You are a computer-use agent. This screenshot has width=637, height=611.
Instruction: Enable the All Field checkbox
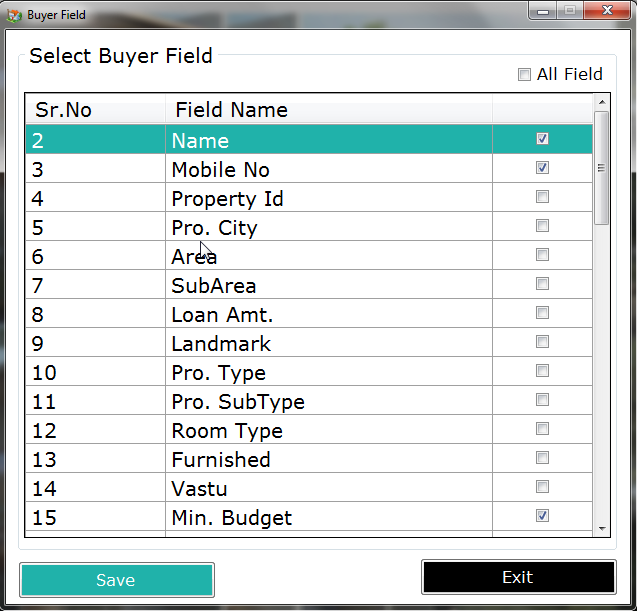coord(524,74)
